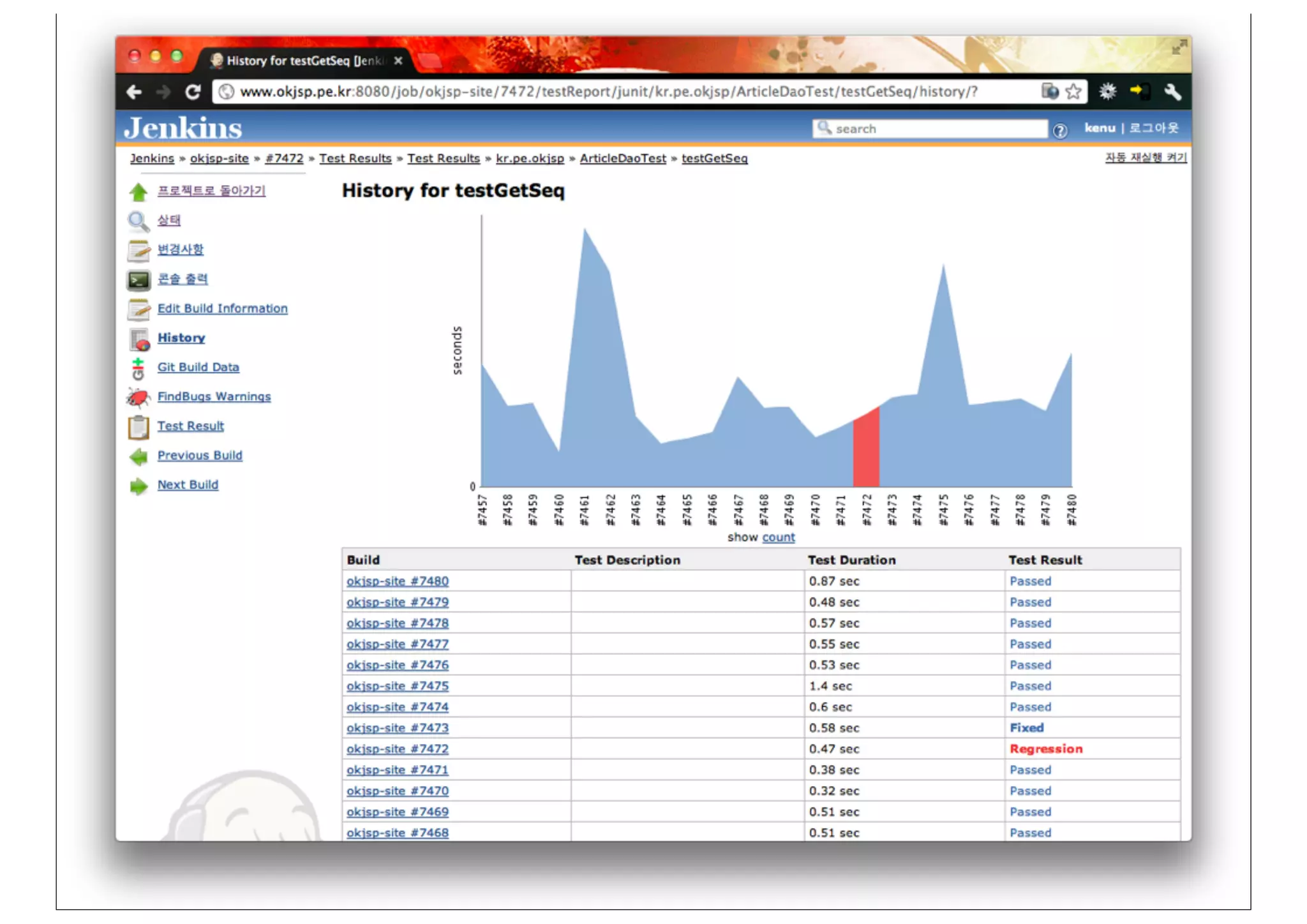Click the Regression result link
Image resolution: width=1307 pixels, height=924 pixels.
click(1045, 749)
